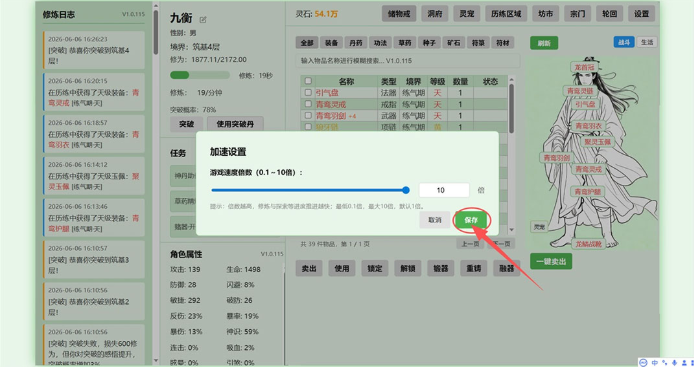Screen dimensions: 694x367
Task: Click the 名称 column header
Action: click(346, 81)
